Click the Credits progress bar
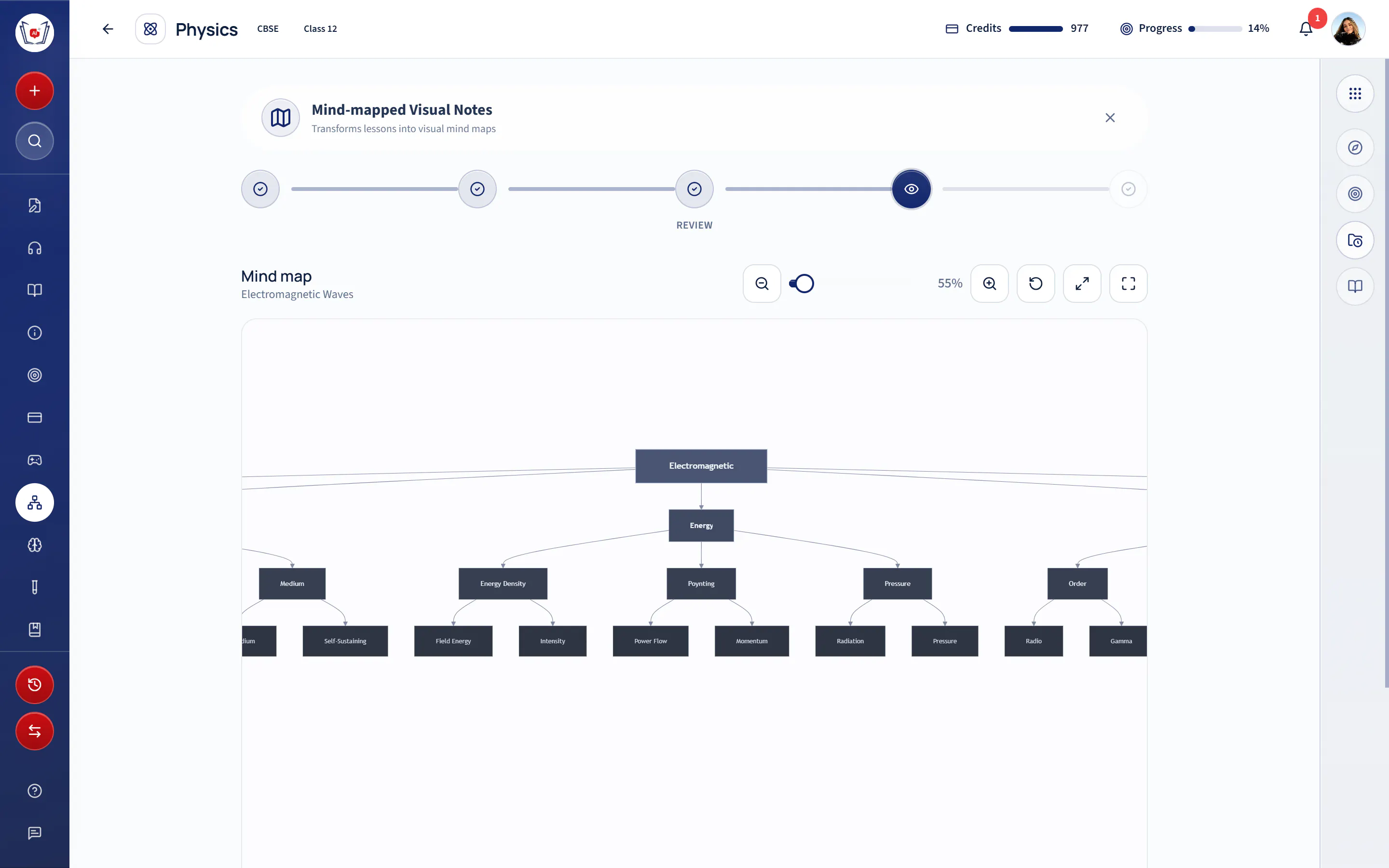 [1036, 29]
